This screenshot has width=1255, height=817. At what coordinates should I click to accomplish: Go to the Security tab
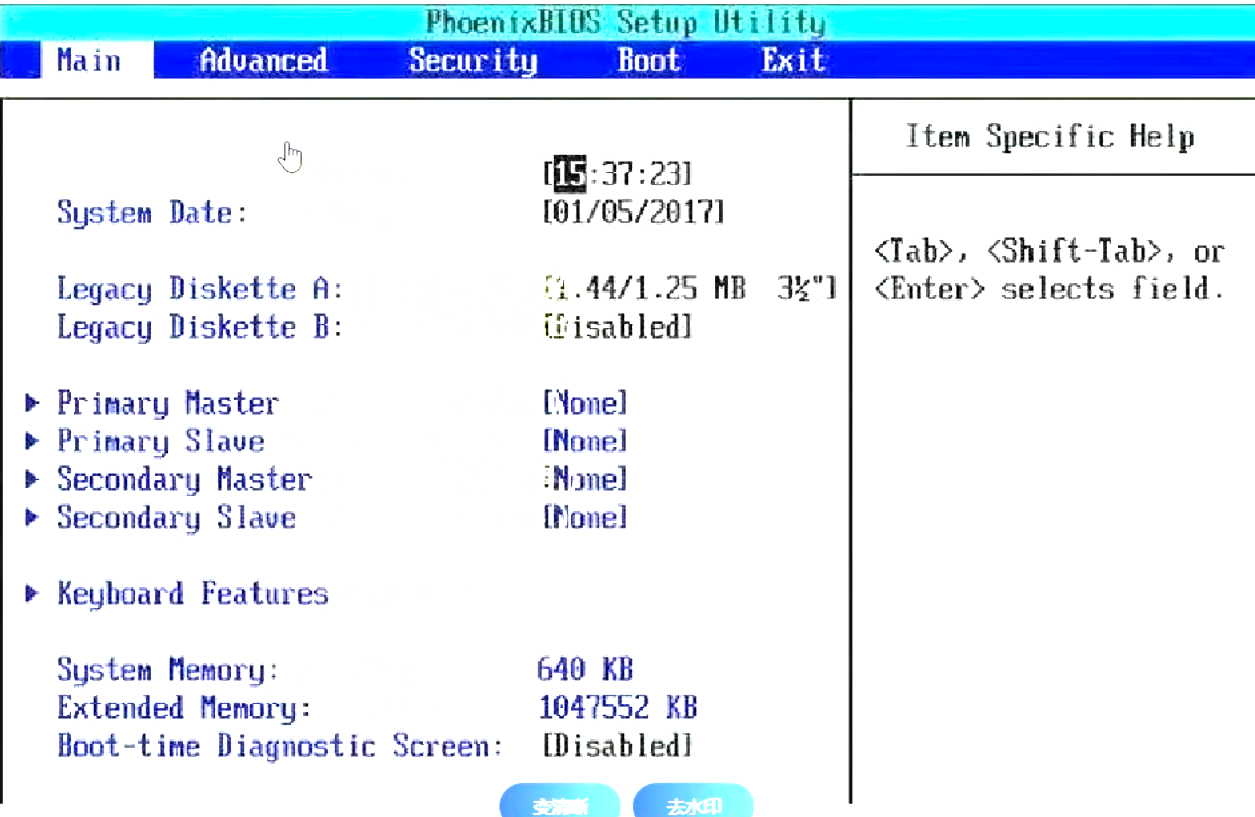coord(473,60)
